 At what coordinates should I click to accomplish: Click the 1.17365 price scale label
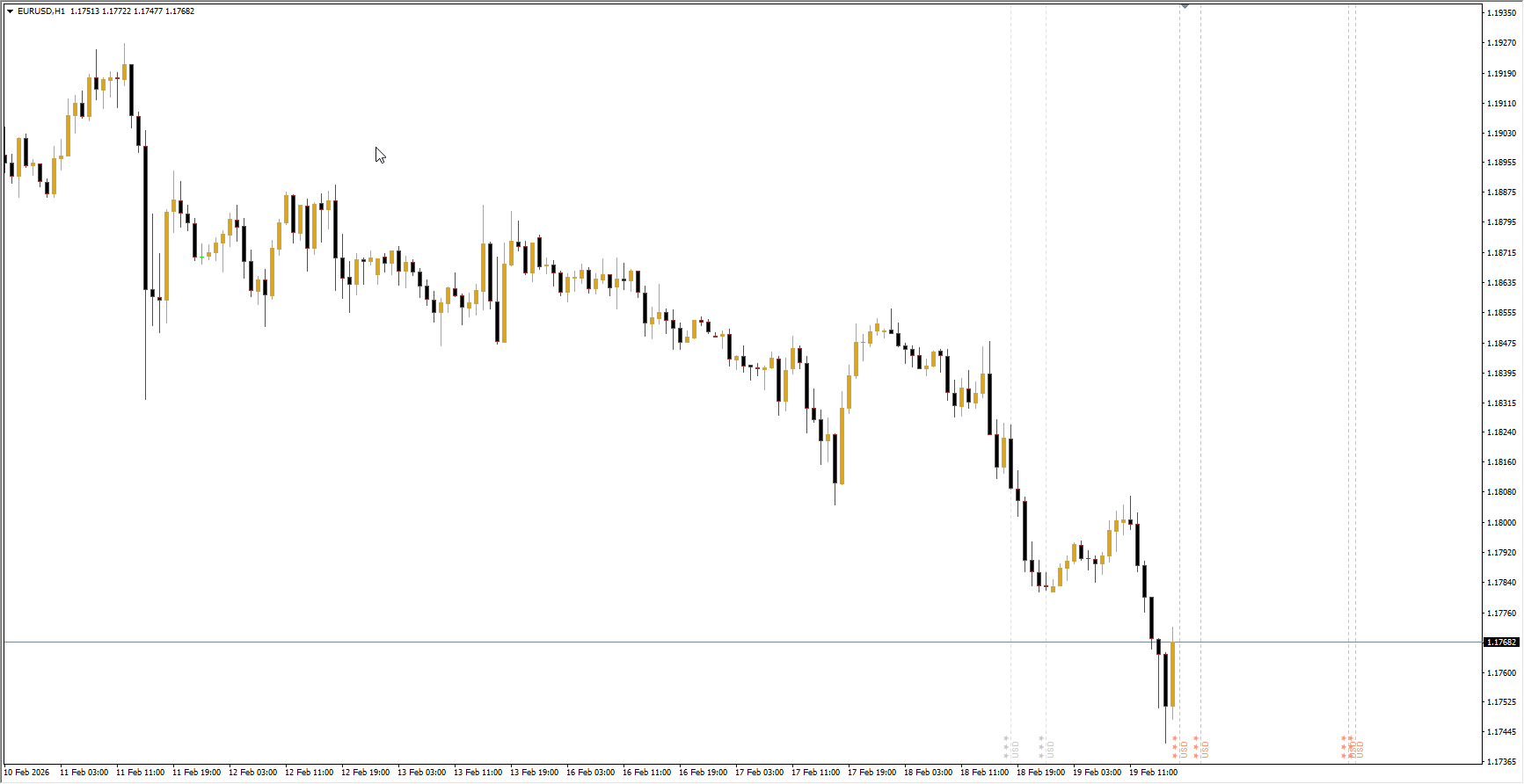tap(1501, 762)
